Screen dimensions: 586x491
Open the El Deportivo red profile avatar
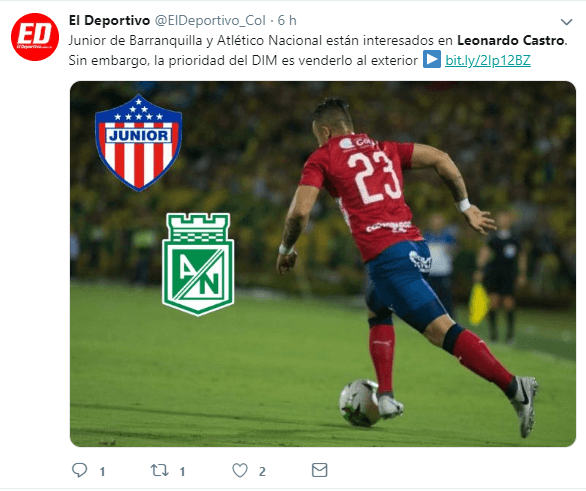(35, 37)
